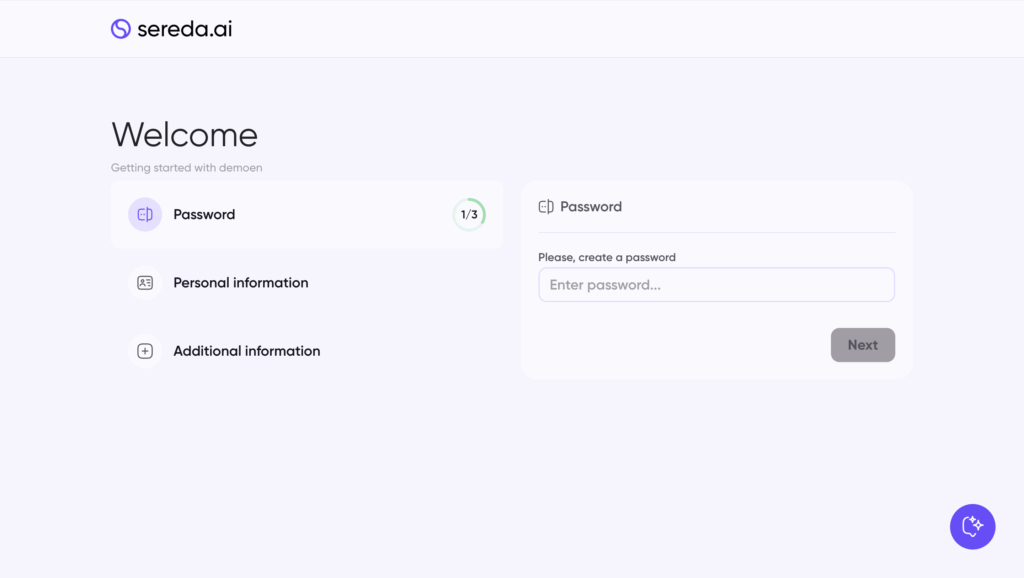
Task: Click the Password panel heading text
Action: point(591,207)
